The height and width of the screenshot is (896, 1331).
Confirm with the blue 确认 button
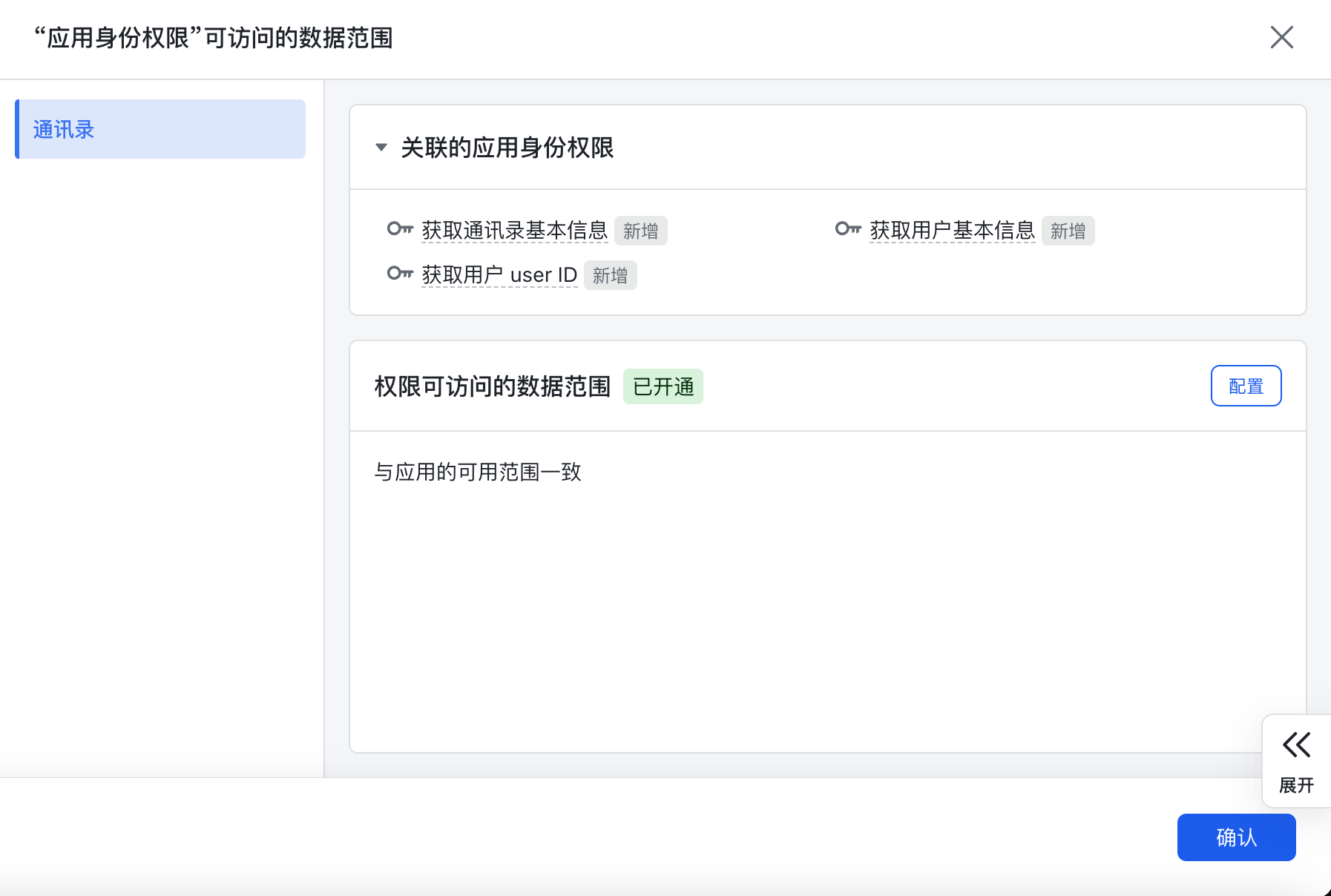(1236, 837)
